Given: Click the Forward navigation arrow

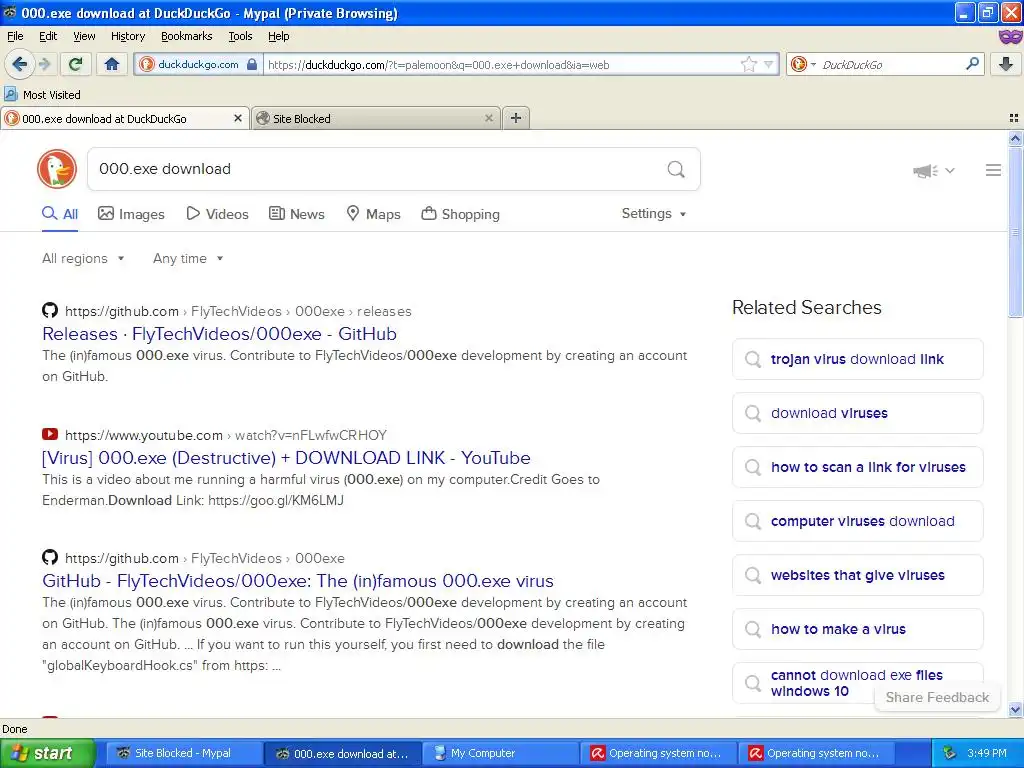Looking at the screenshot, I should click(x=44, y=64).
